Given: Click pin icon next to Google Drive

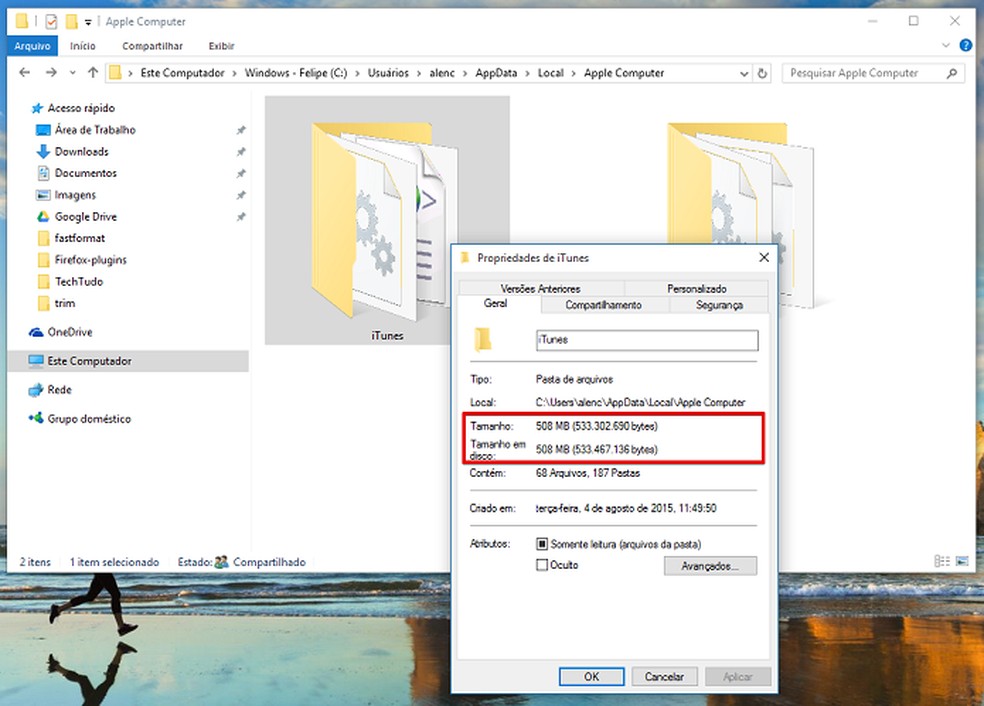Looking at the screenshot, I should tap(240, 217).
